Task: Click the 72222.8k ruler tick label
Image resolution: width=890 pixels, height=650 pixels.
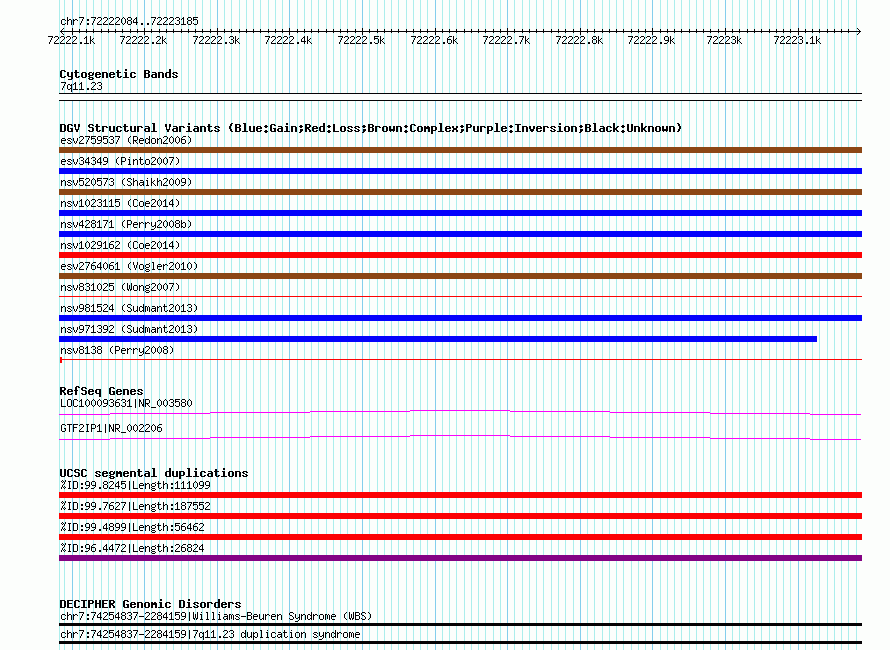Action: 579,40
